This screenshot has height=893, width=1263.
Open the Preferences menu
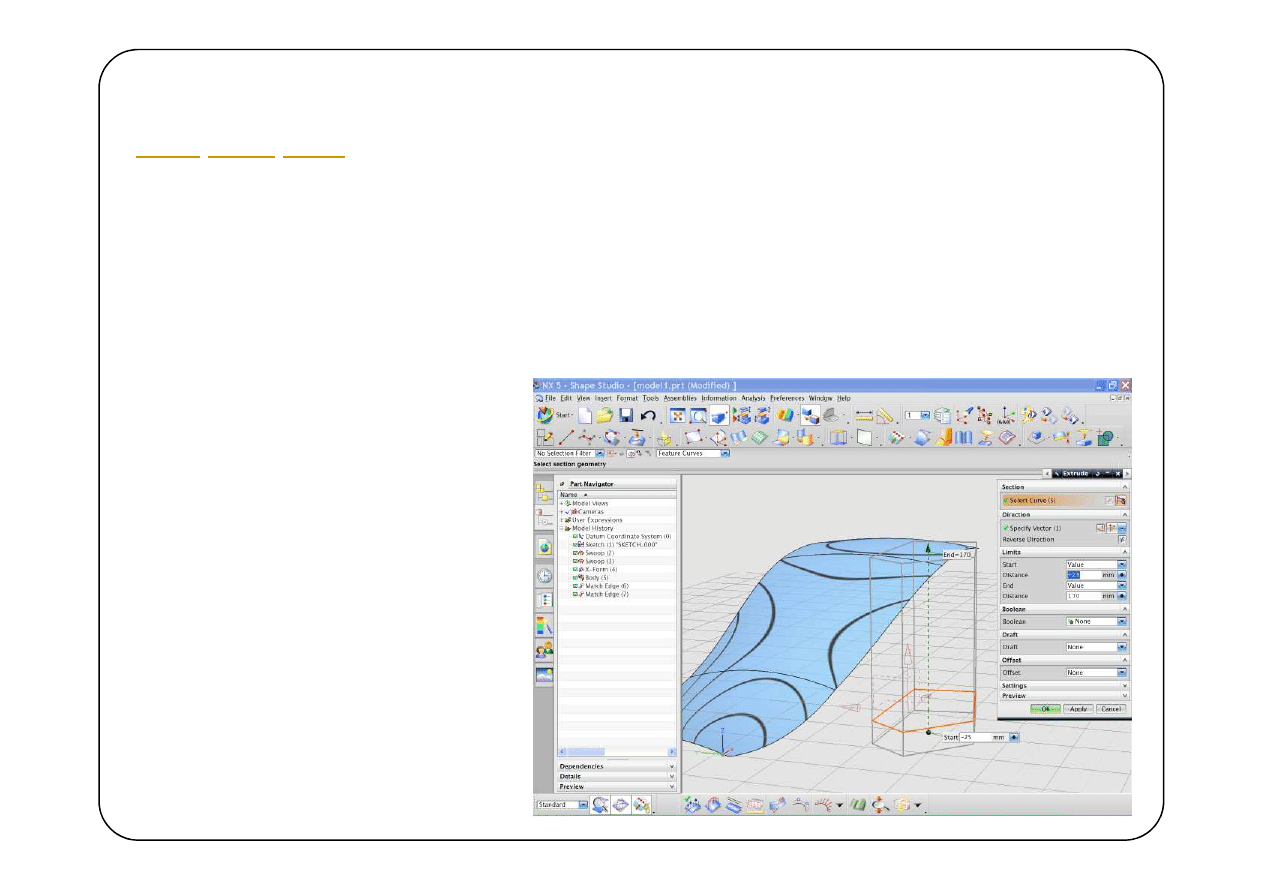coord(786,398)
